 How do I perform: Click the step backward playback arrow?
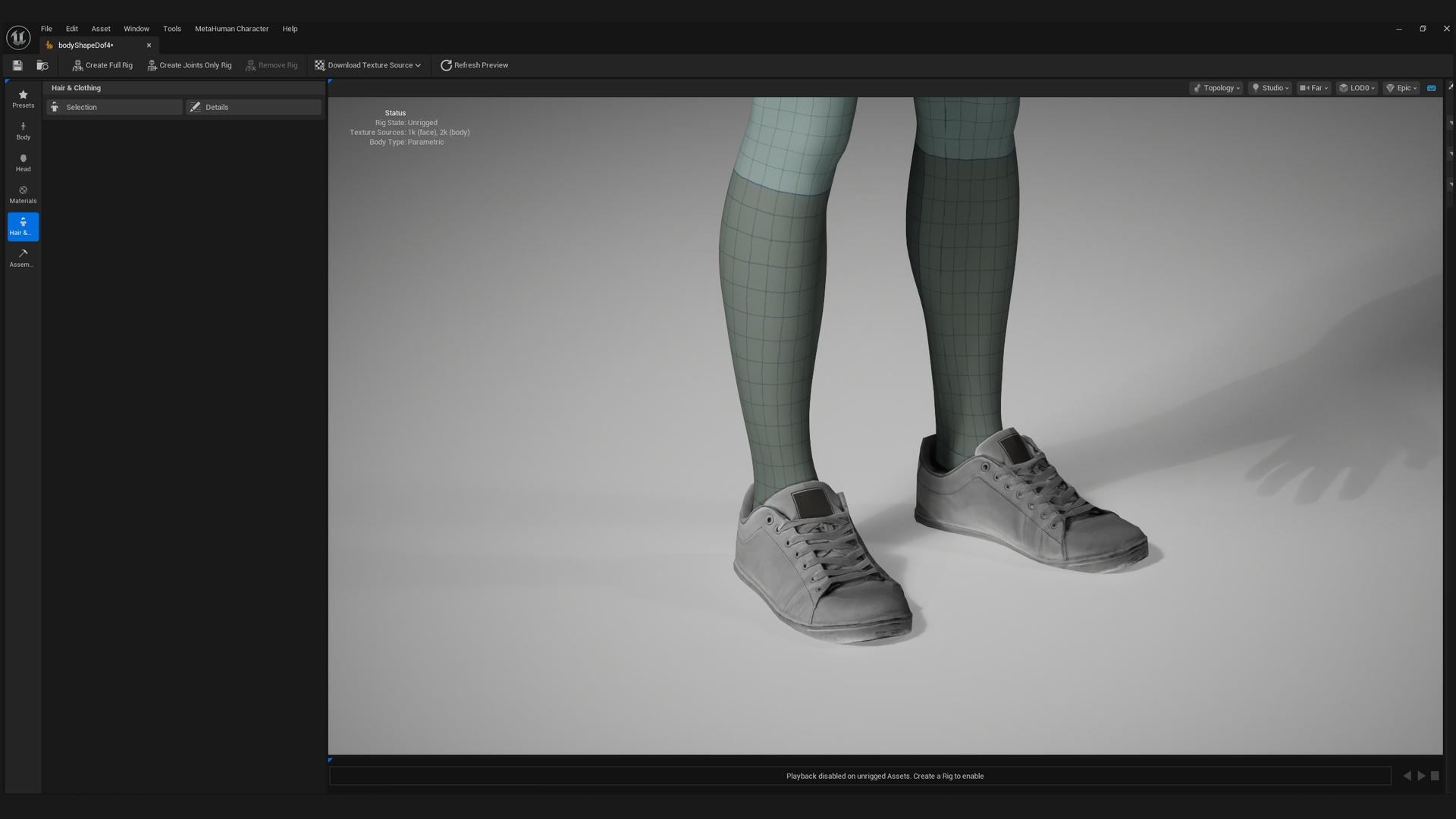[1407, 776]
